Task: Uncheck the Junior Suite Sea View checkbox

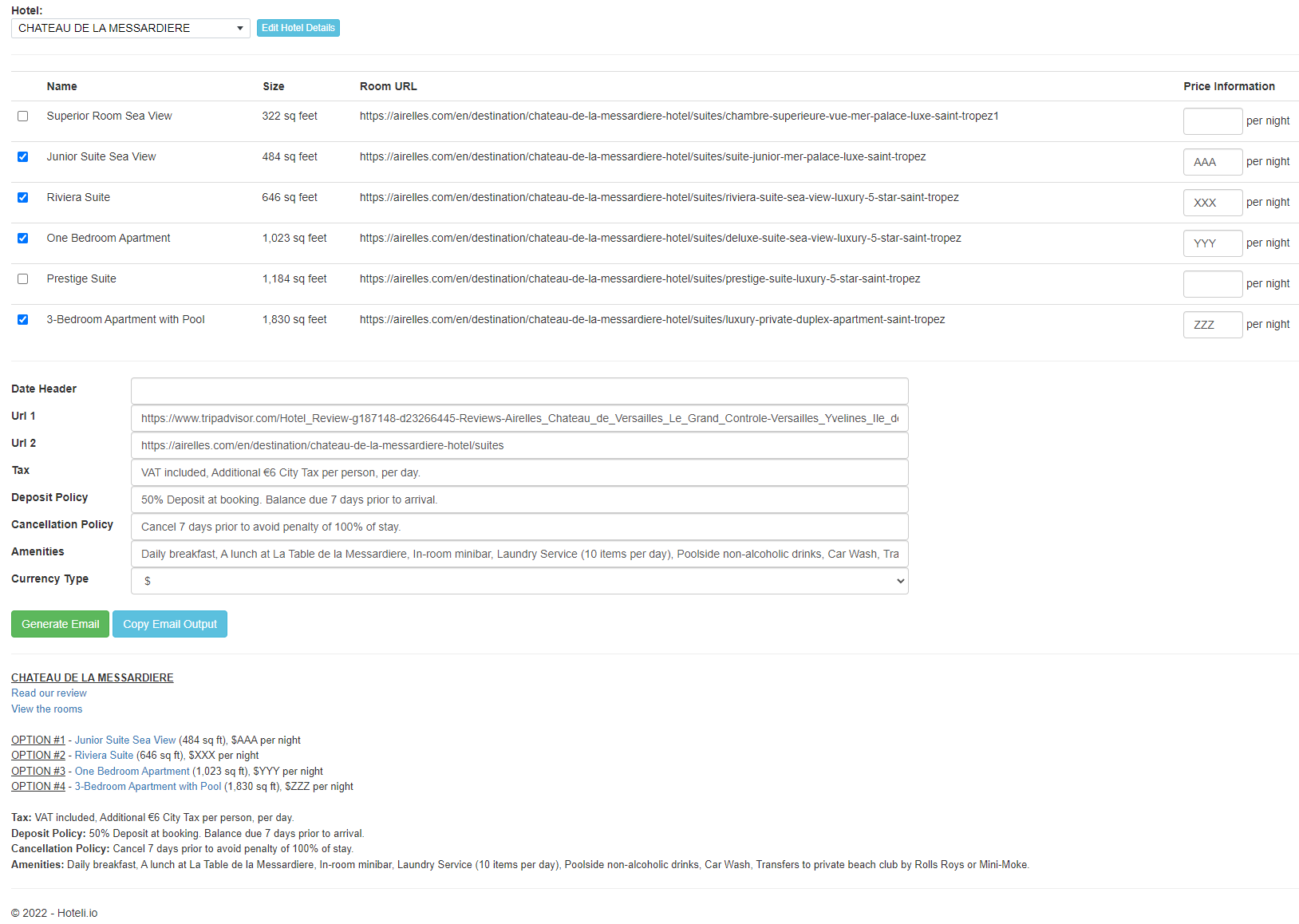Action: point(22,157)
